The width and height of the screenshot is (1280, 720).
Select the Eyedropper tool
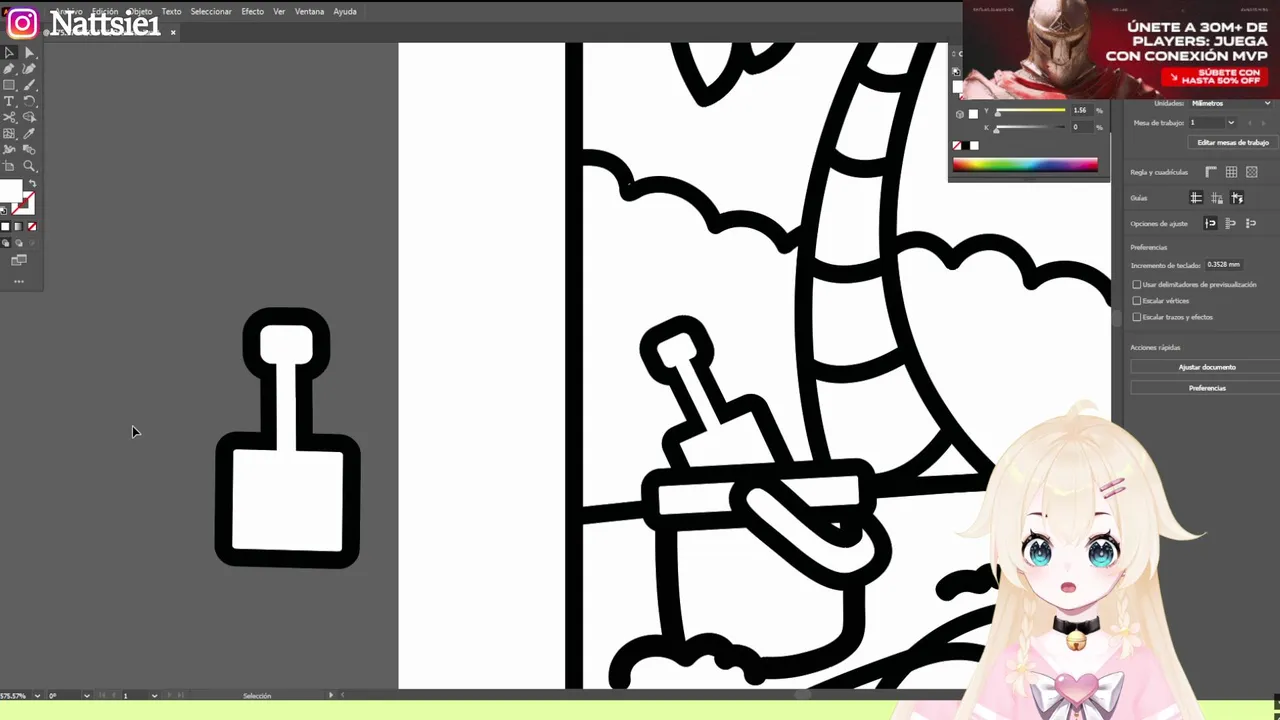point(29,133)
